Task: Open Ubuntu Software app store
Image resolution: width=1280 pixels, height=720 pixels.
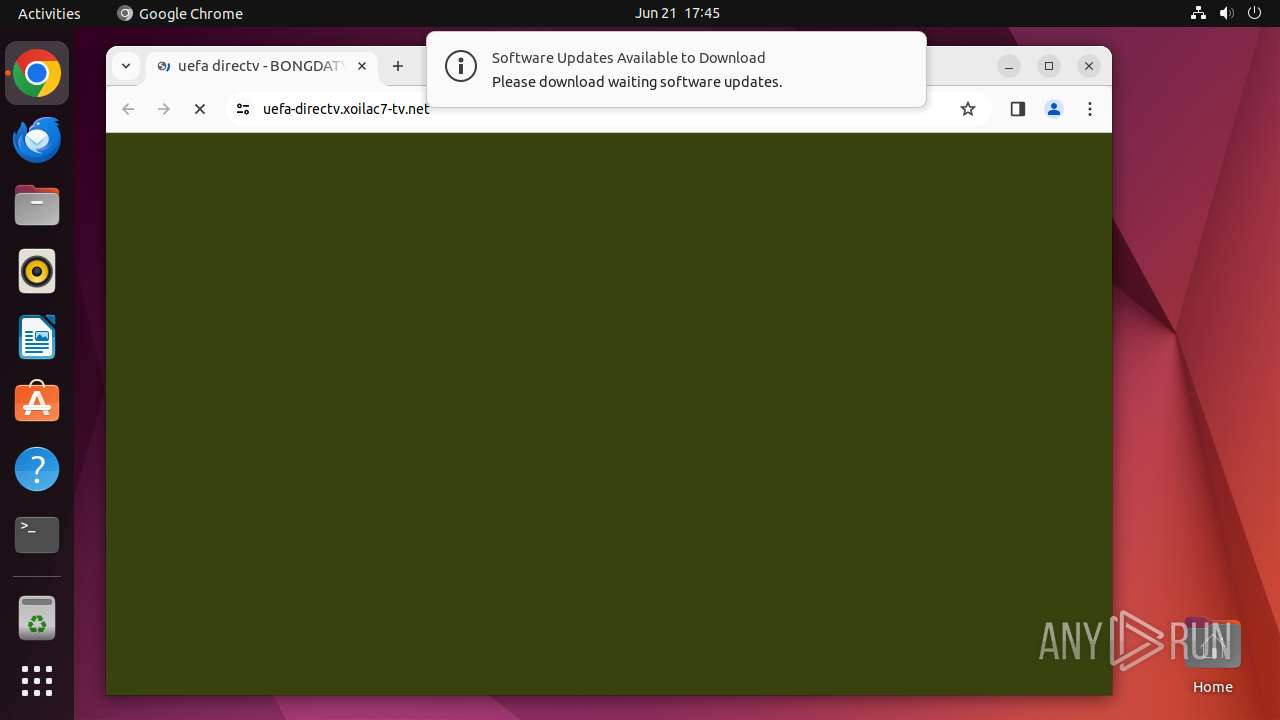Action: point(37,403)
